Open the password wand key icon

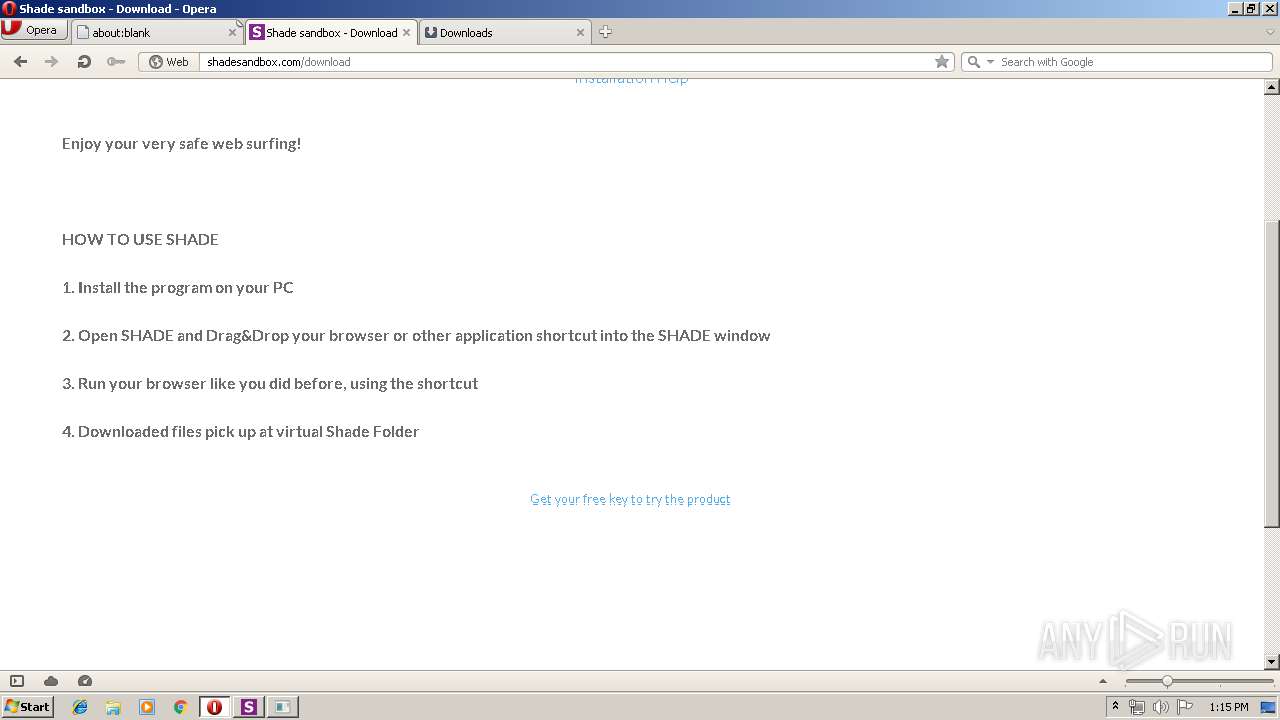coord(116,61)
